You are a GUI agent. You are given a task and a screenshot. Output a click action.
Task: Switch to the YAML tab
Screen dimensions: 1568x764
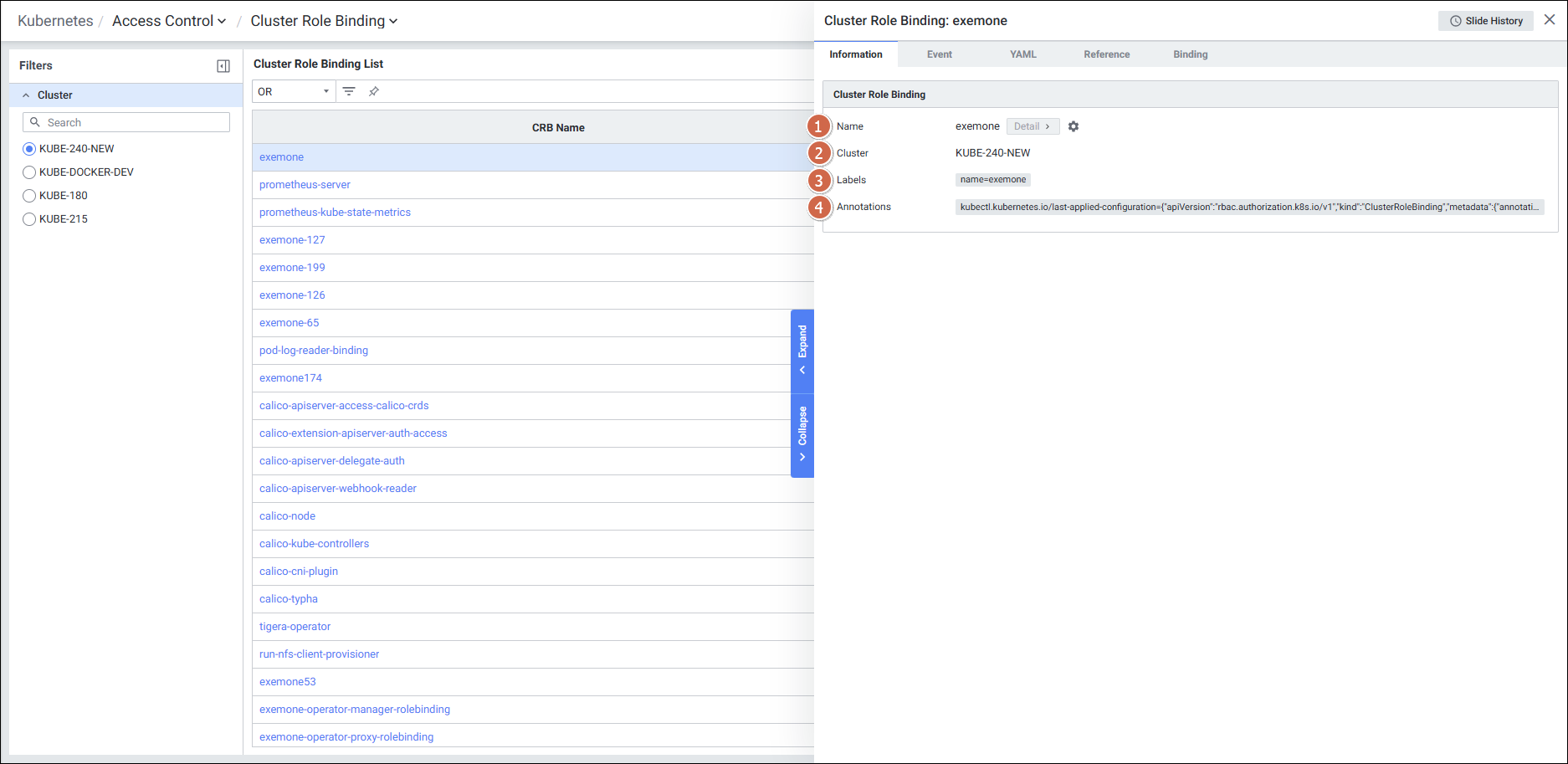[1022, 54]
